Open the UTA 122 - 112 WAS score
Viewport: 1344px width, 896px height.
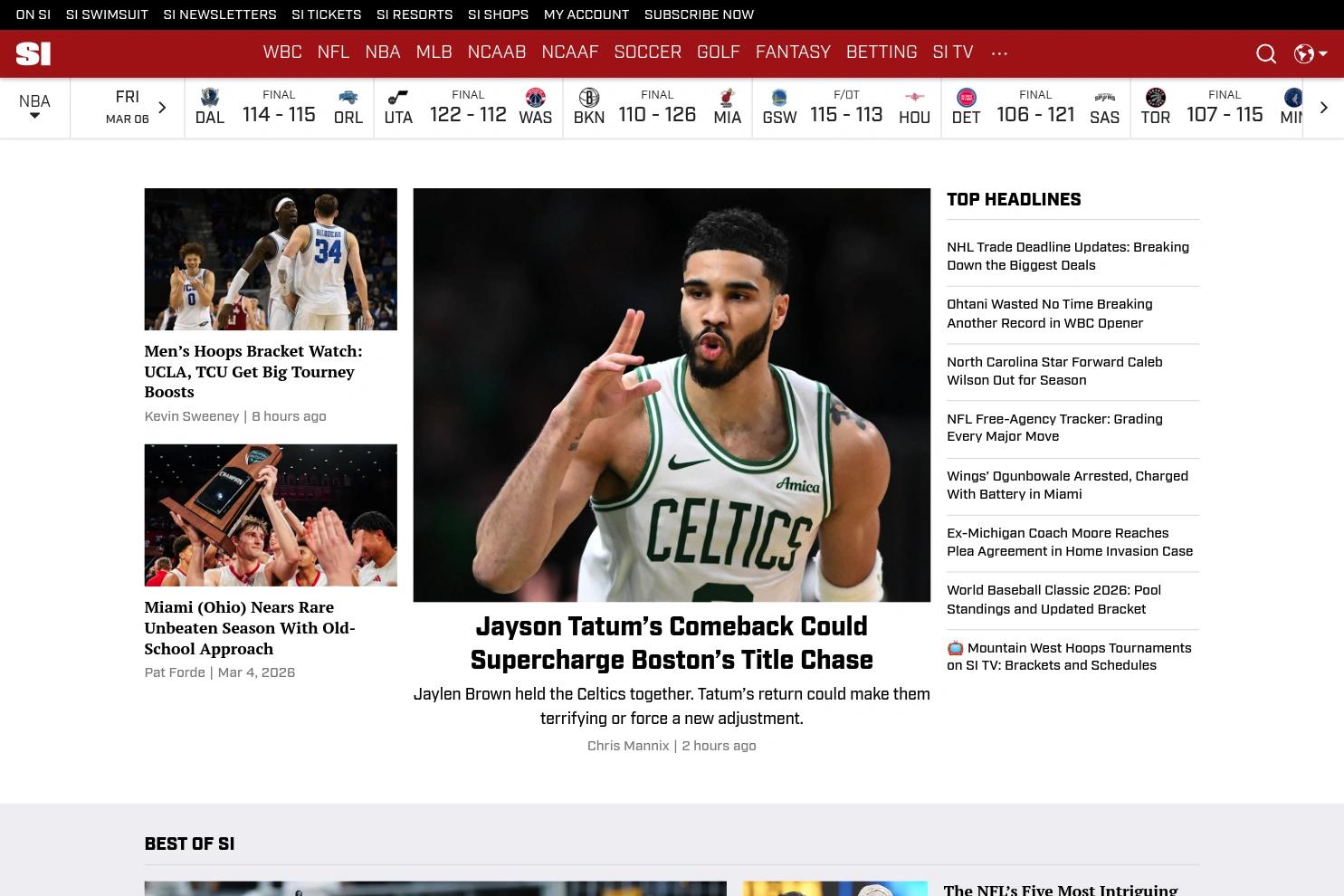(x=468, y=108)
